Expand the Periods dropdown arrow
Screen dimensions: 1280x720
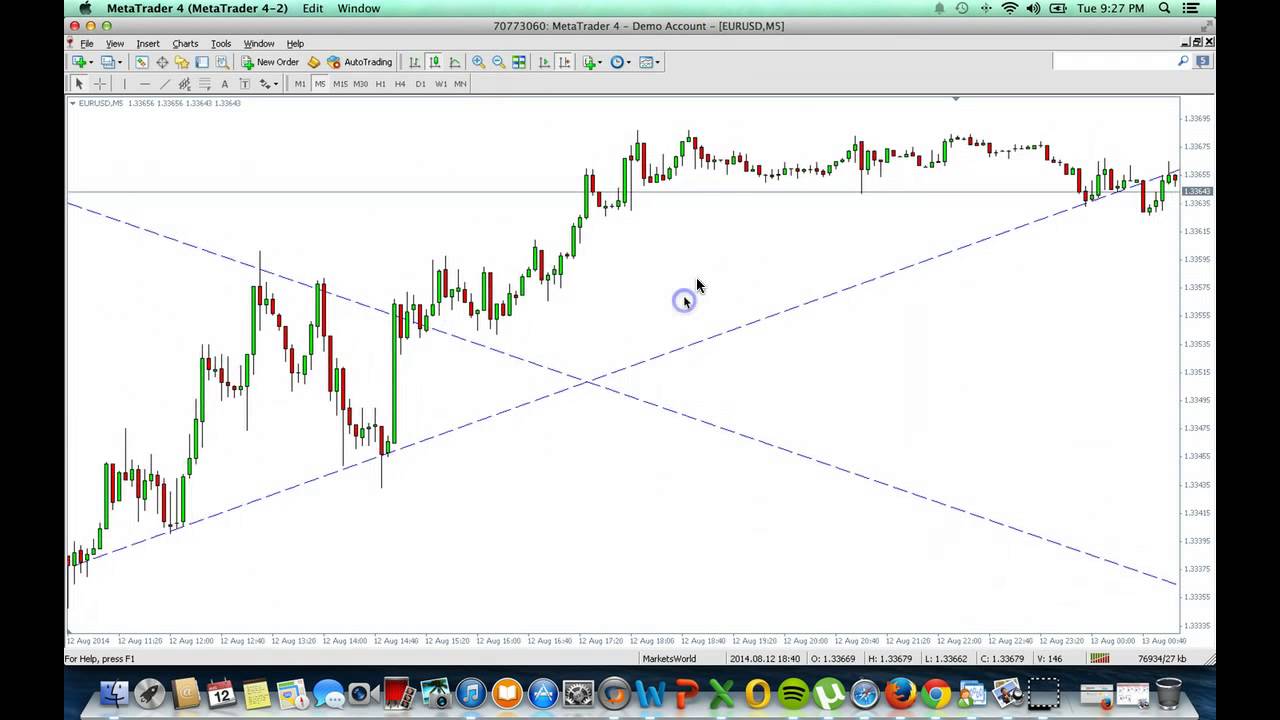coord(629,62)
